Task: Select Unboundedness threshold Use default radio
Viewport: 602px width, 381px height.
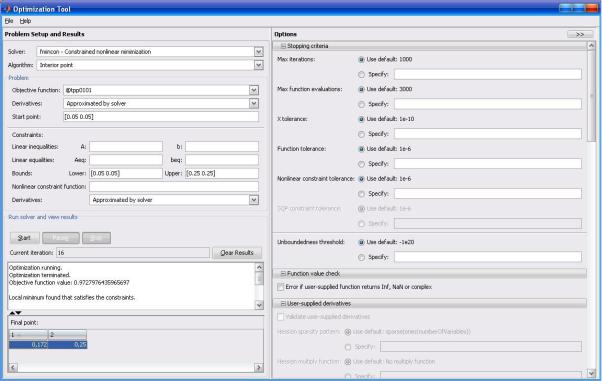Action: tap(361, 242)
